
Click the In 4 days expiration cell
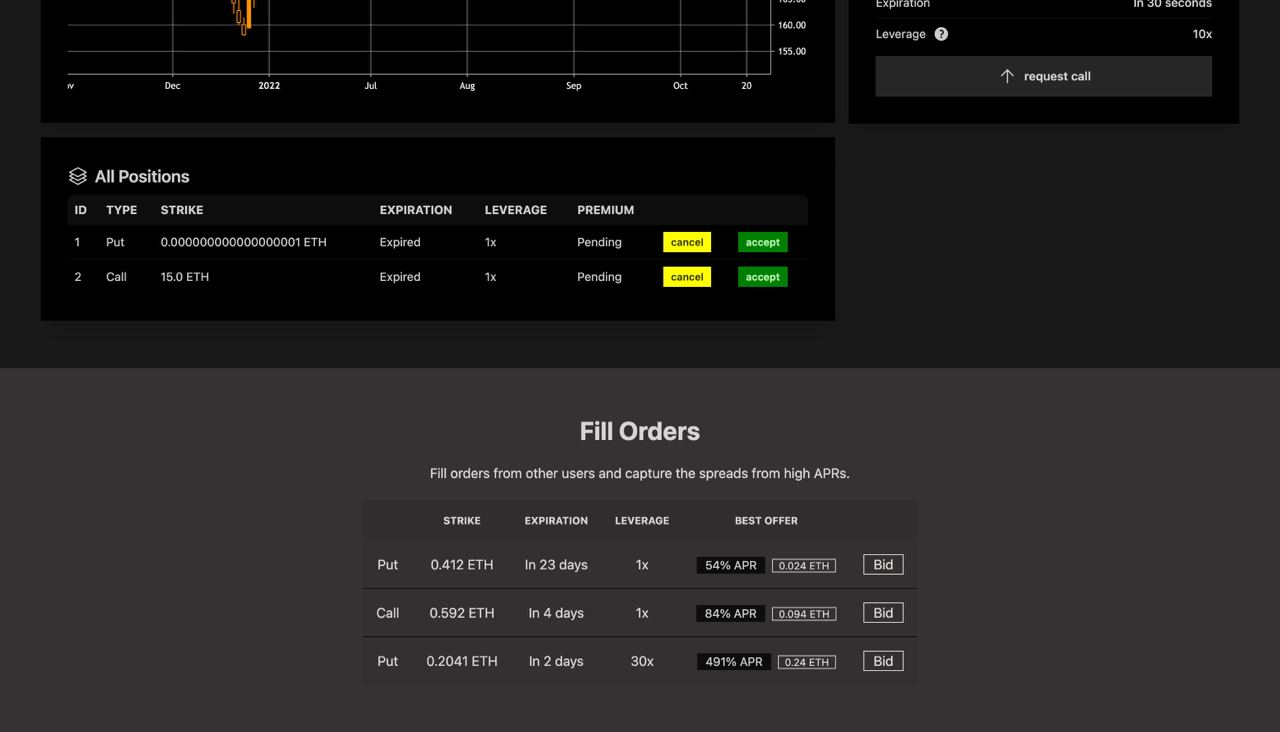[x=556, y=613]
